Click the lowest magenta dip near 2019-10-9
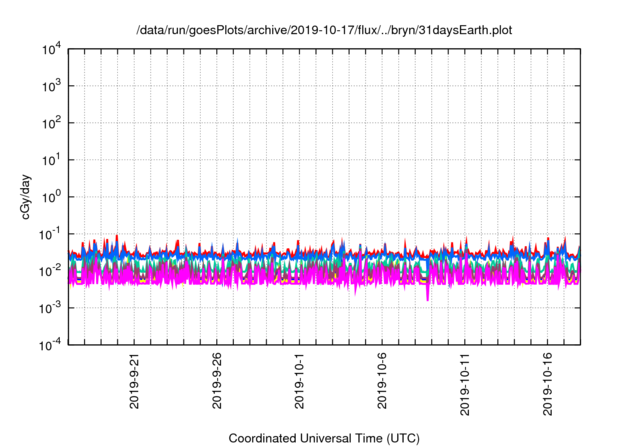 [x=428, y=298]
